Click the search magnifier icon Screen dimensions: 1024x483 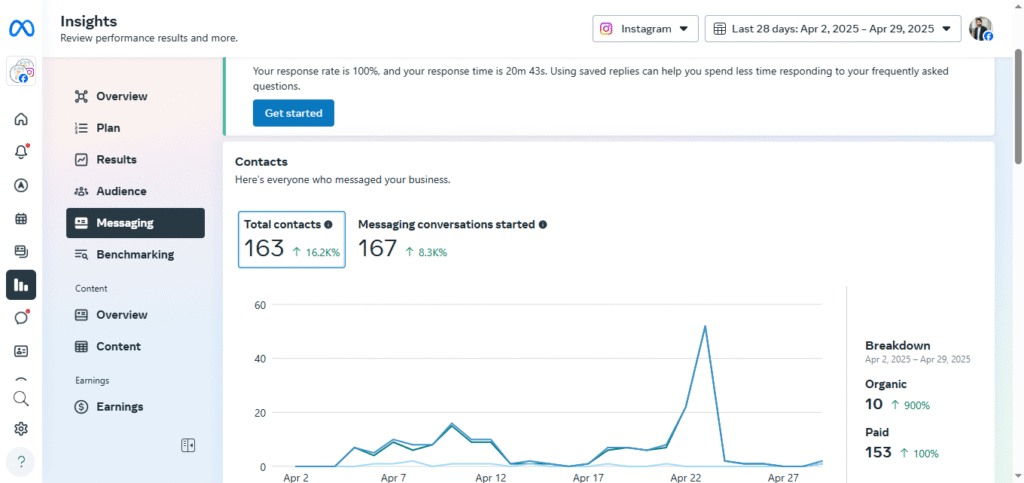click(x=21, y=398)
